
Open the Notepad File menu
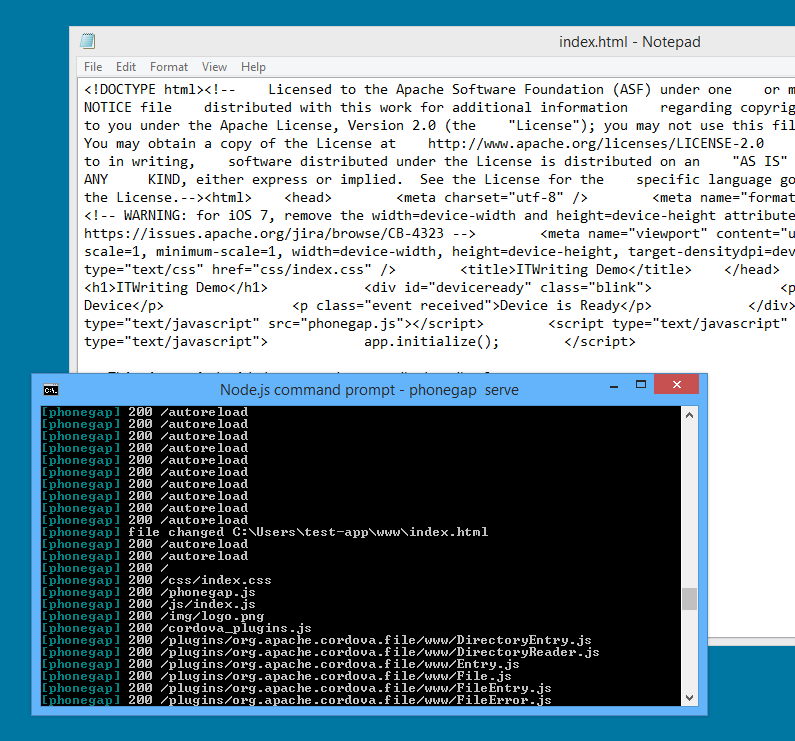93,67
